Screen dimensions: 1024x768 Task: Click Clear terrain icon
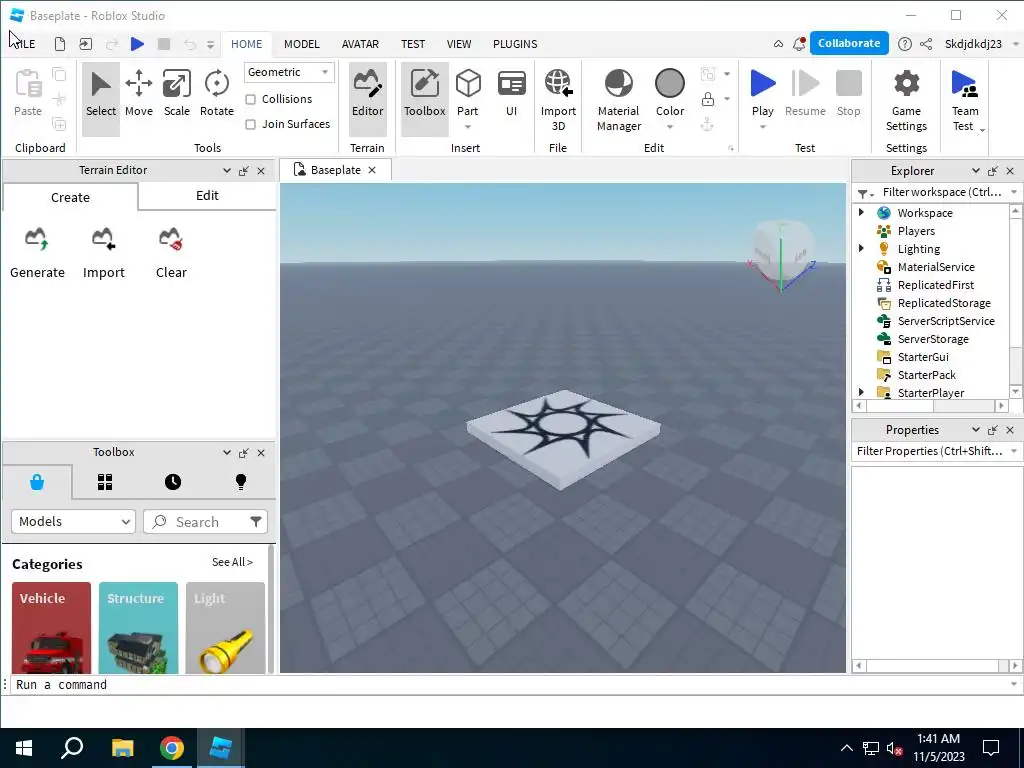click(x=170, y=239)
